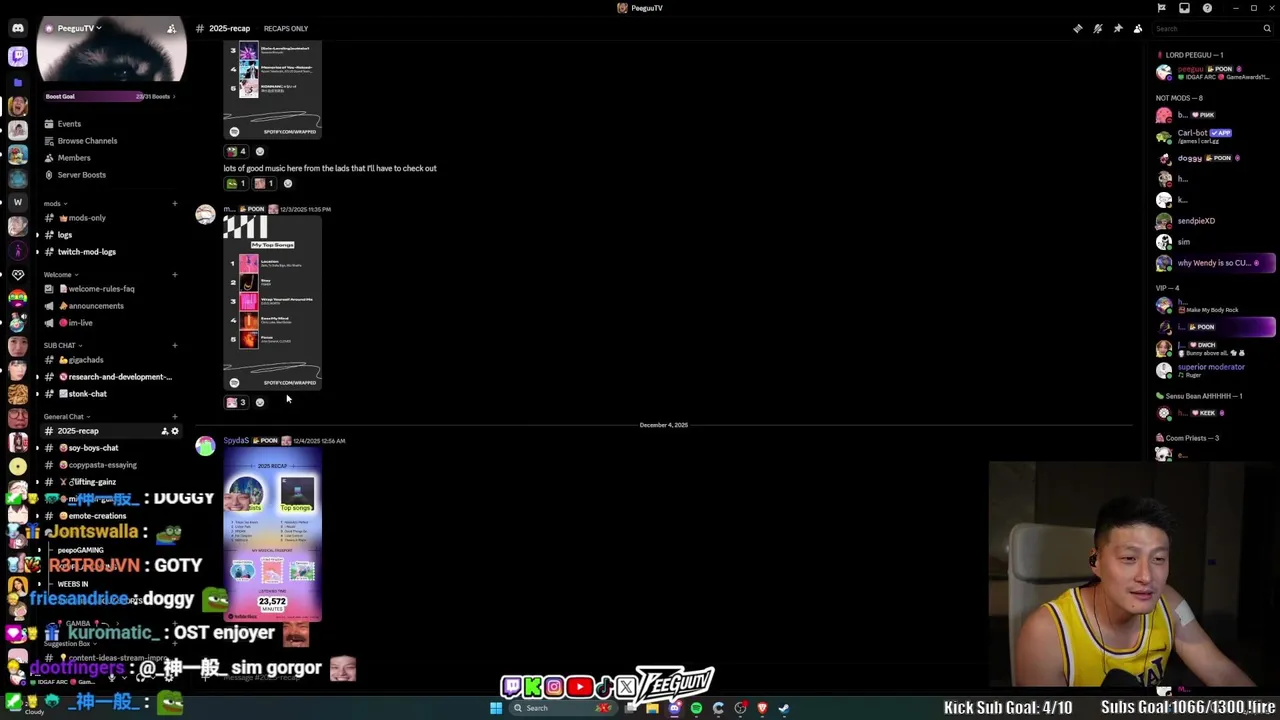This screenshot has width=1280, height=720.
Task: Open the My Top Songs Spotify image
Action: click(x=272, y=302)
